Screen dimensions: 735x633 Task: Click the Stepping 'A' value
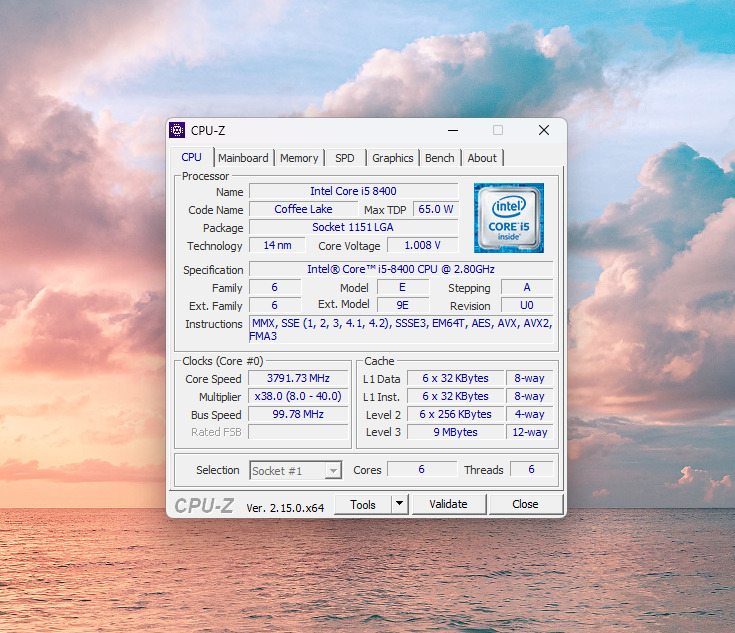point(527,287)
